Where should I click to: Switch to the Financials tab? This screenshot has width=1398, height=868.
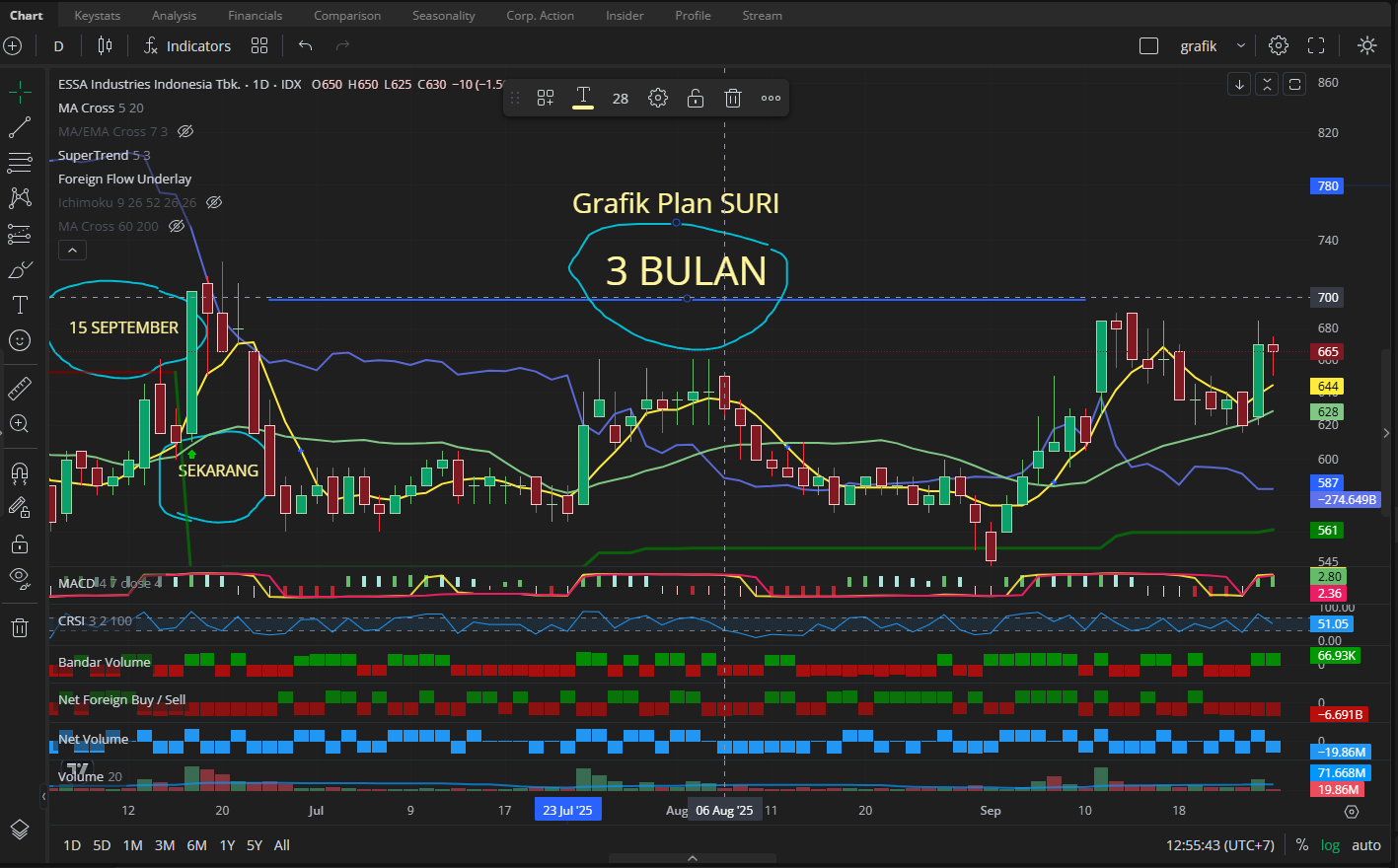(x=255, y=15)
